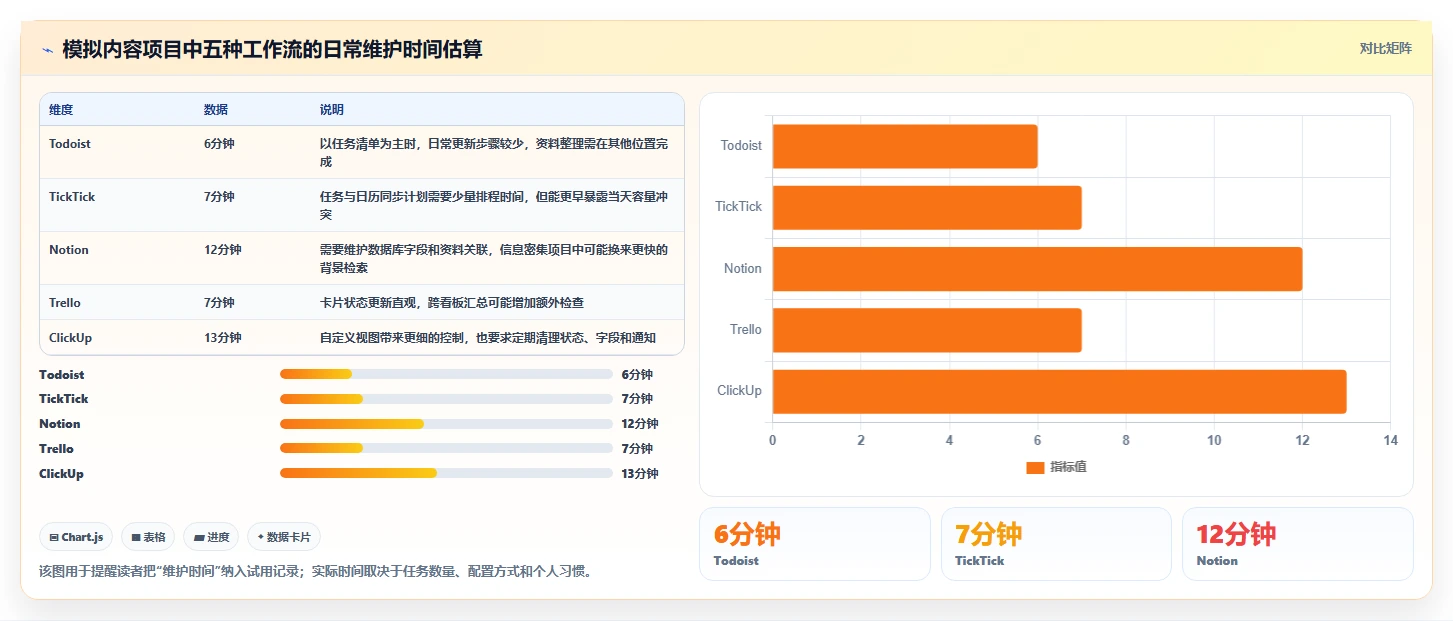Screen dimensions: 1453x621
Task: Click the ClickUp y-axis label in chart
Action: 740,391
